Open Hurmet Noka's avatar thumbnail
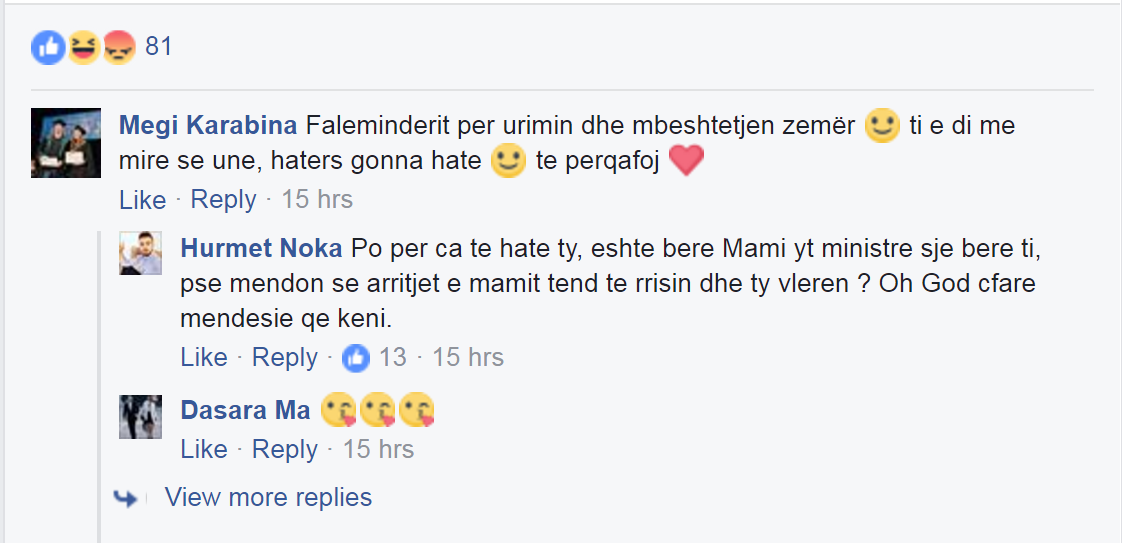The width and height of the screenshot is (1122, 543). point(141,252)
